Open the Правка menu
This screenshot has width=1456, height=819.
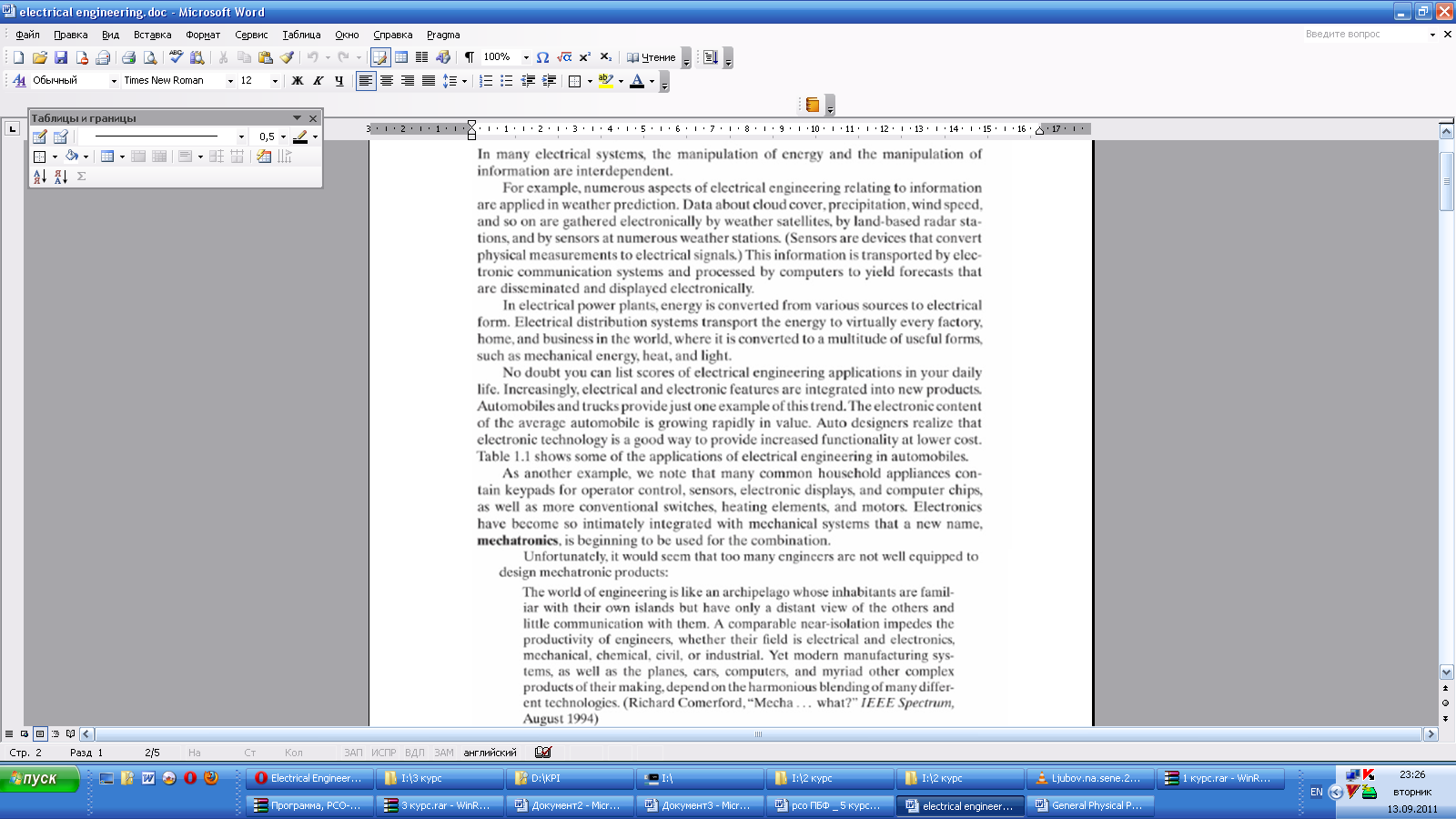click(x=70, y=35)
